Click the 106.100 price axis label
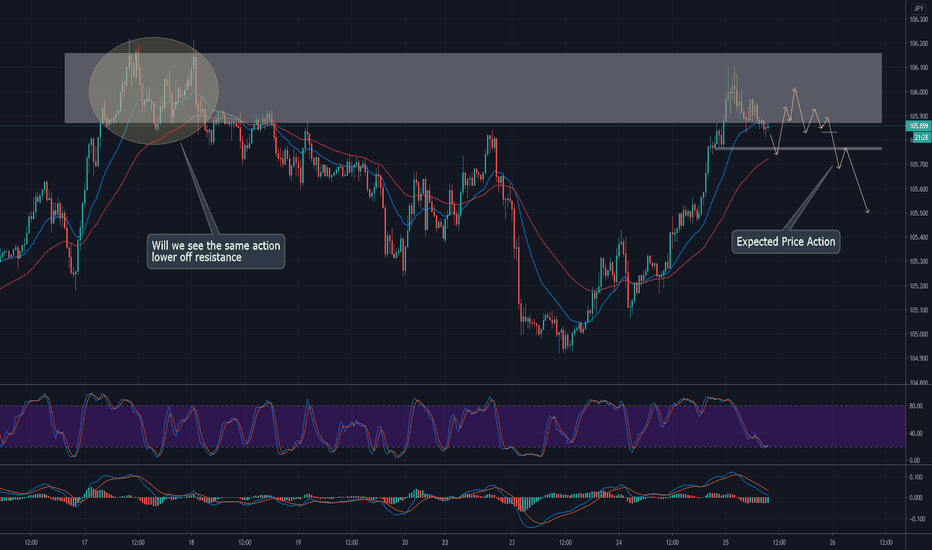Image resolution: width=932 pixels, height=550 pixels. [x=918, y=68]
